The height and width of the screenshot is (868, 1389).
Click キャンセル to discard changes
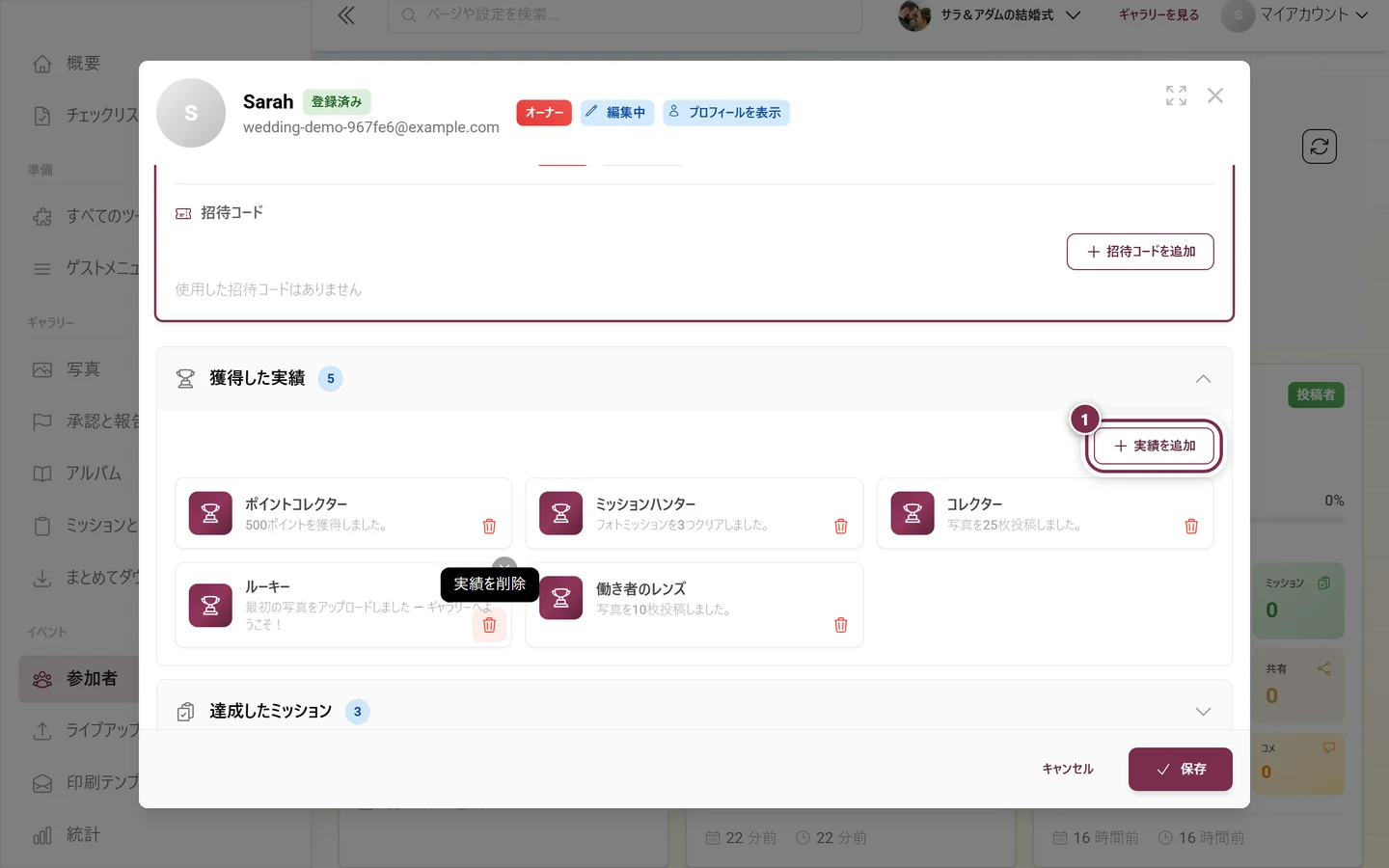1068,770
